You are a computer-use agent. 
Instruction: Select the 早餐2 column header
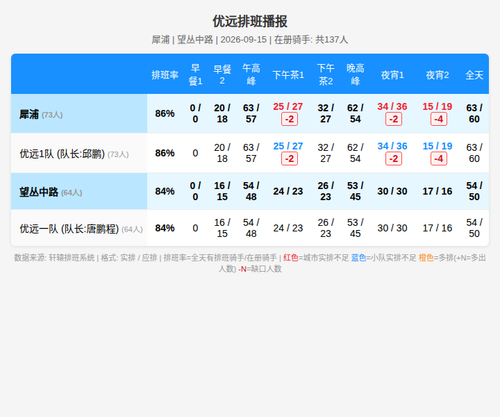(x=222, y=75)
